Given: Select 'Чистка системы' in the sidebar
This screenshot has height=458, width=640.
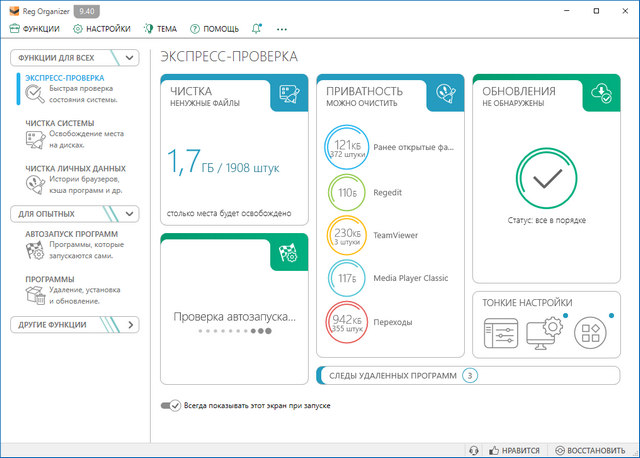Looking at the screenshot, I should point(62,124).
